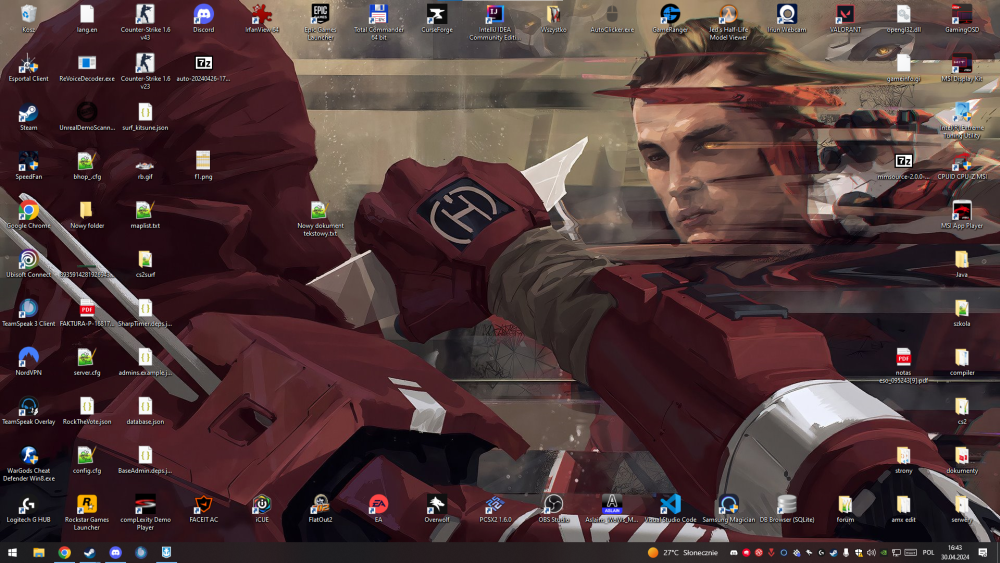Click the GameRanger desktop shortcut
The height and width of the screenshot is (563, 1000).
[x=670, y=18]
